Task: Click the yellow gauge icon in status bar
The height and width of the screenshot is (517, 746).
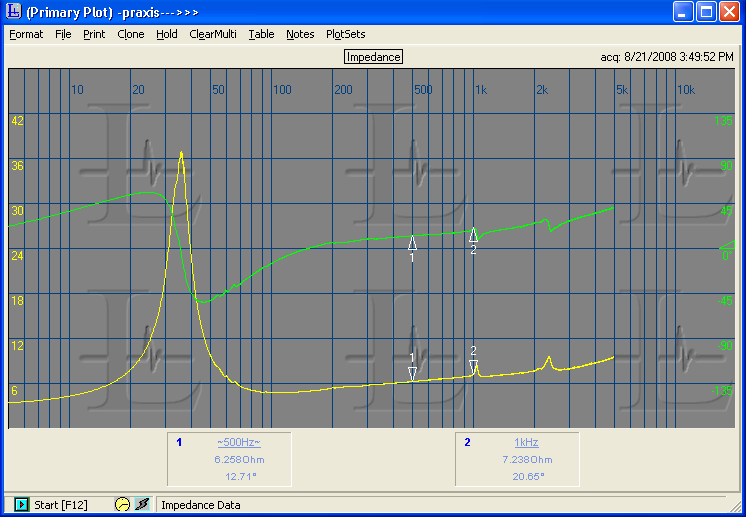Action: tap(122, 505)
